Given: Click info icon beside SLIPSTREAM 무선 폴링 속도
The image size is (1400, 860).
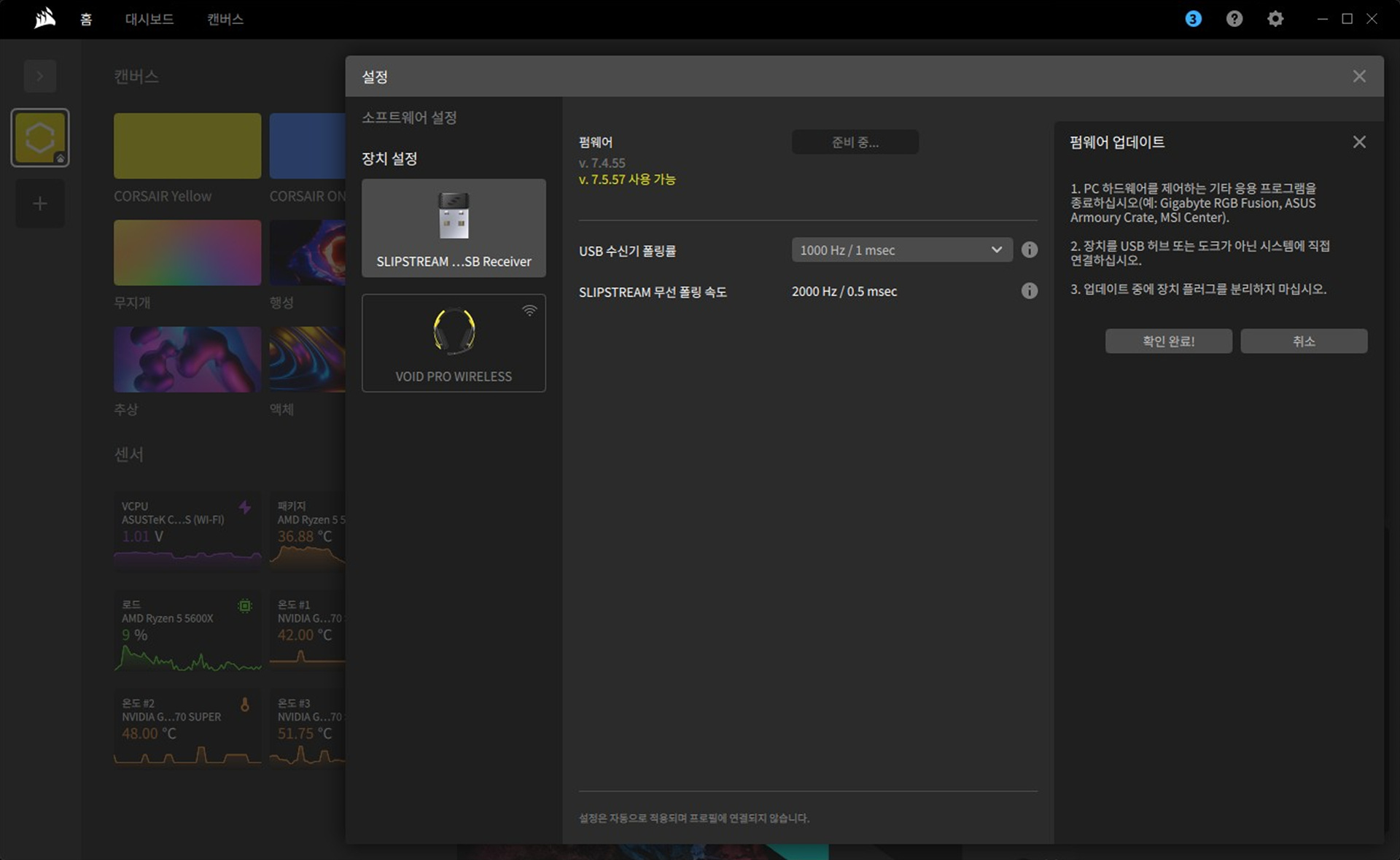Looking at the screenshot, I should [x=1029, y=291].
